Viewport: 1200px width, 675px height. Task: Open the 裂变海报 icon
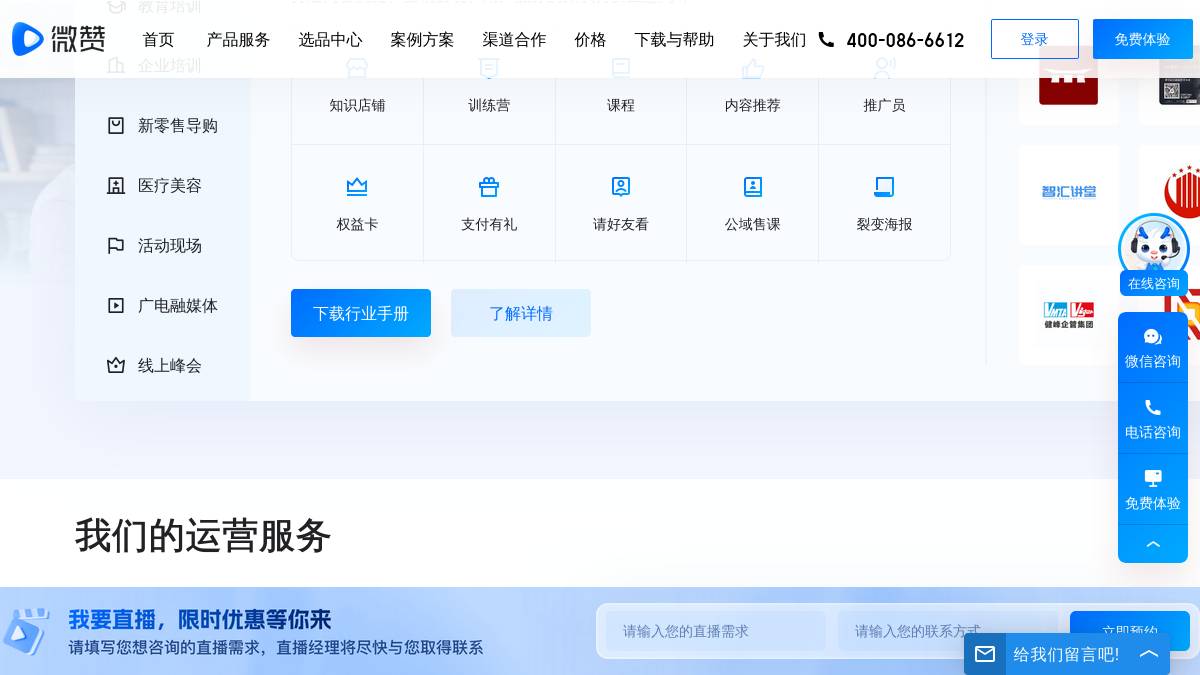pos(884,187)
